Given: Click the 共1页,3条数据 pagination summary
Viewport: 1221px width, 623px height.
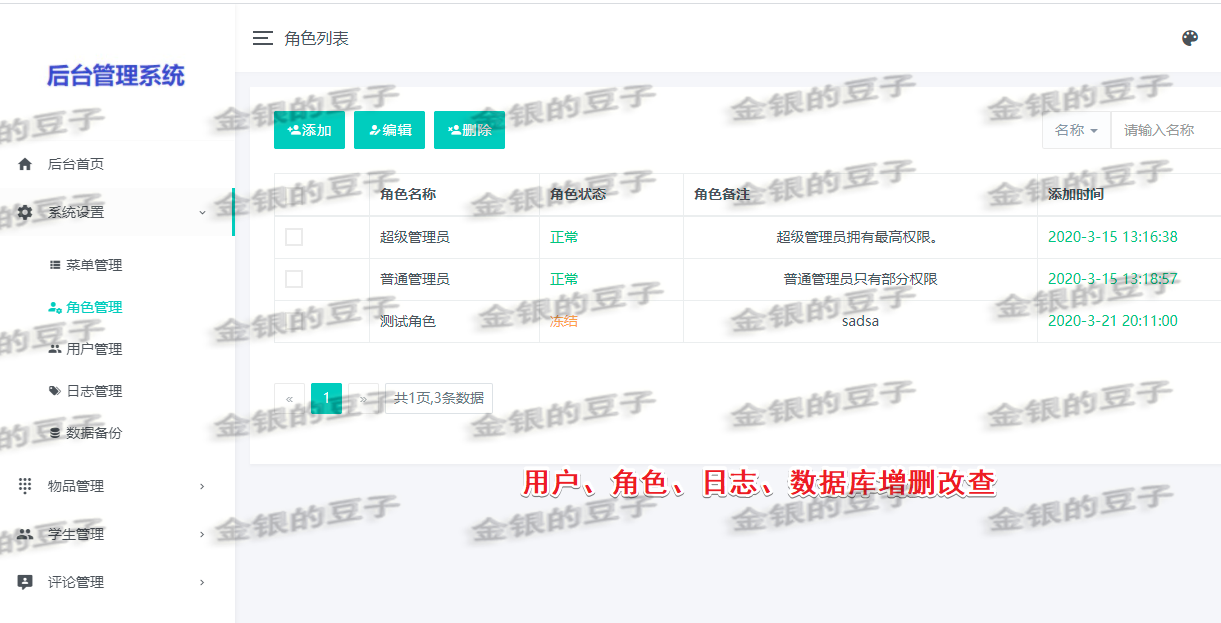Looking at the screenshot, I should pos(439,398).
